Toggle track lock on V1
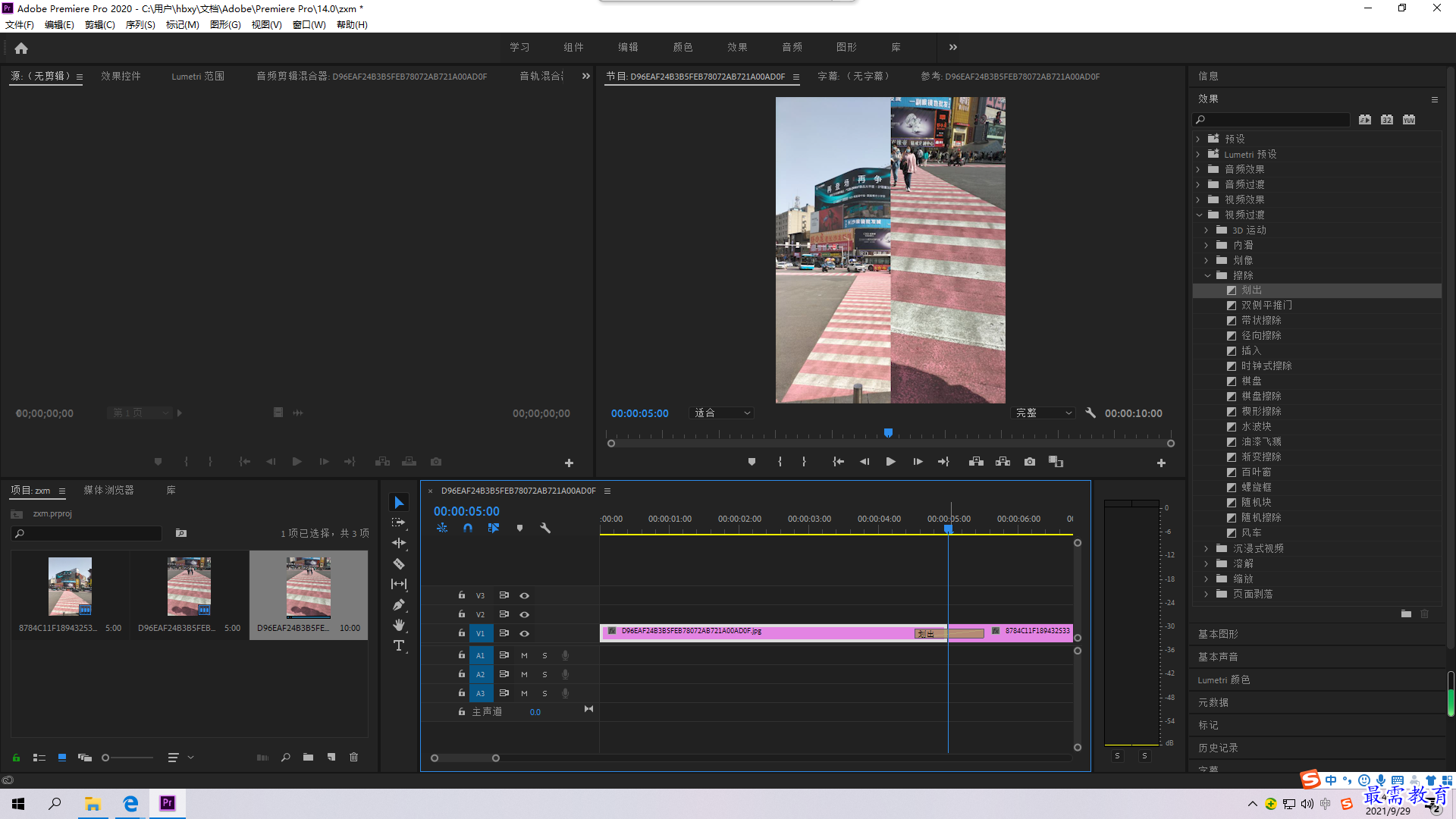This screenshot has height=819, width=1456. (x=461, y=633)
